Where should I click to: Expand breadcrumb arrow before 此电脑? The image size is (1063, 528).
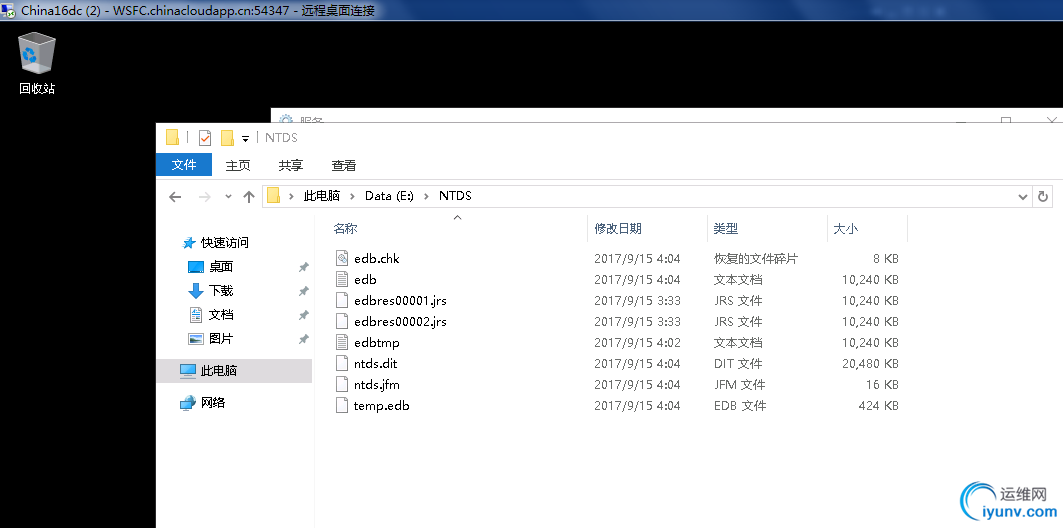coord(291,196)
